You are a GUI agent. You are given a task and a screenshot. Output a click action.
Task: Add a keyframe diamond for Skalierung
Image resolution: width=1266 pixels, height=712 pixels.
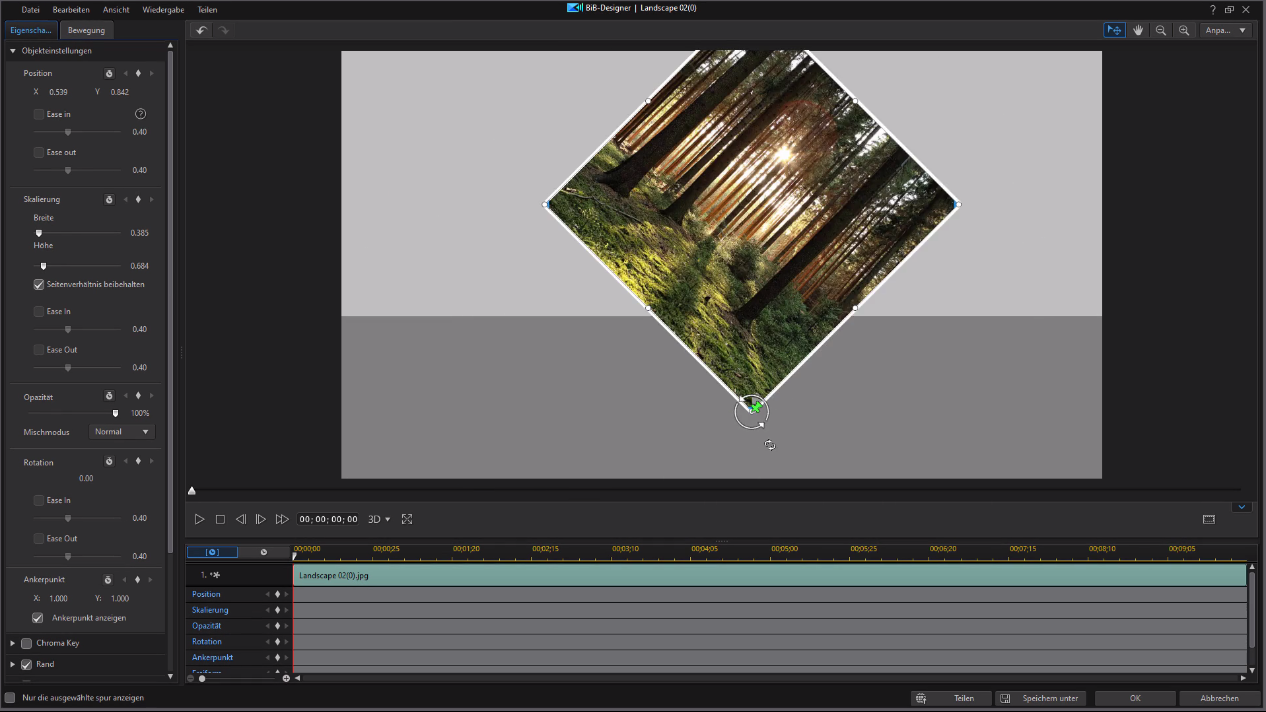point(138,199)
